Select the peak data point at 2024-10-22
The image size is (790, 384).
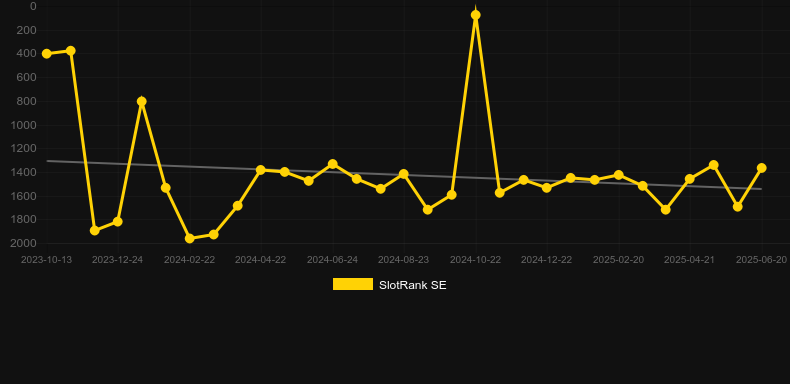coord(476,15)
